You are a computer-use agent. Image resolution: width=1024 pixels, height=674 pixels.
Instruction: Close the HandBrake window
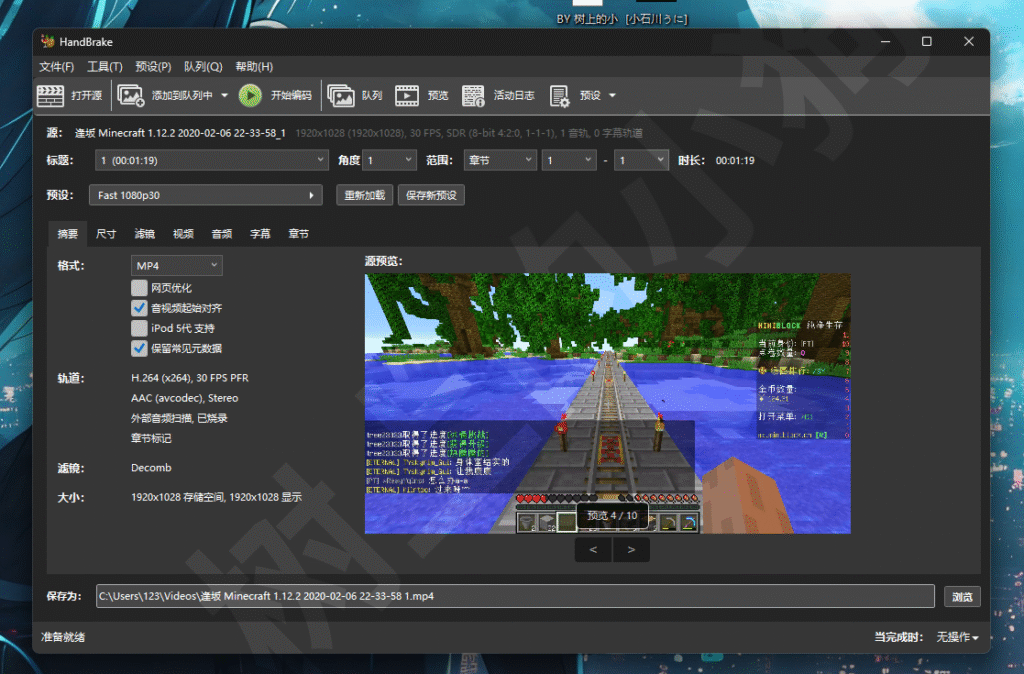[969, 42]
